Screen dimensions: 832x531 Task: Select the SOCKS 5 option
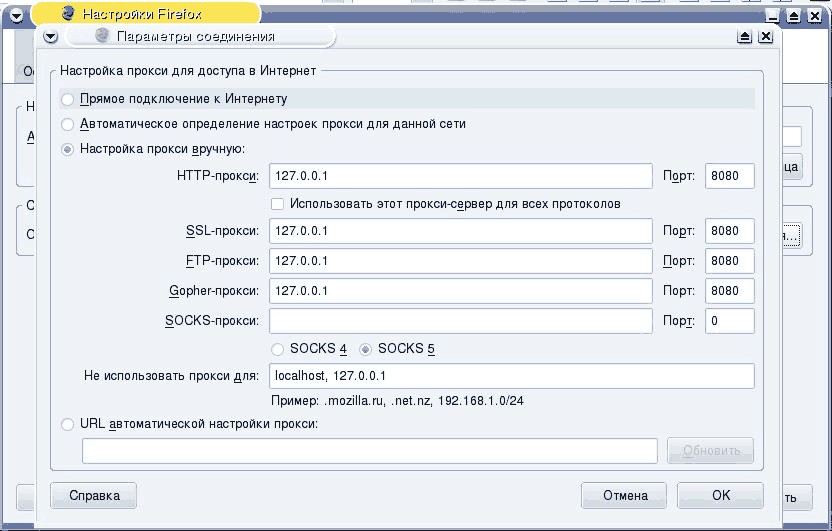click(366, 349)
